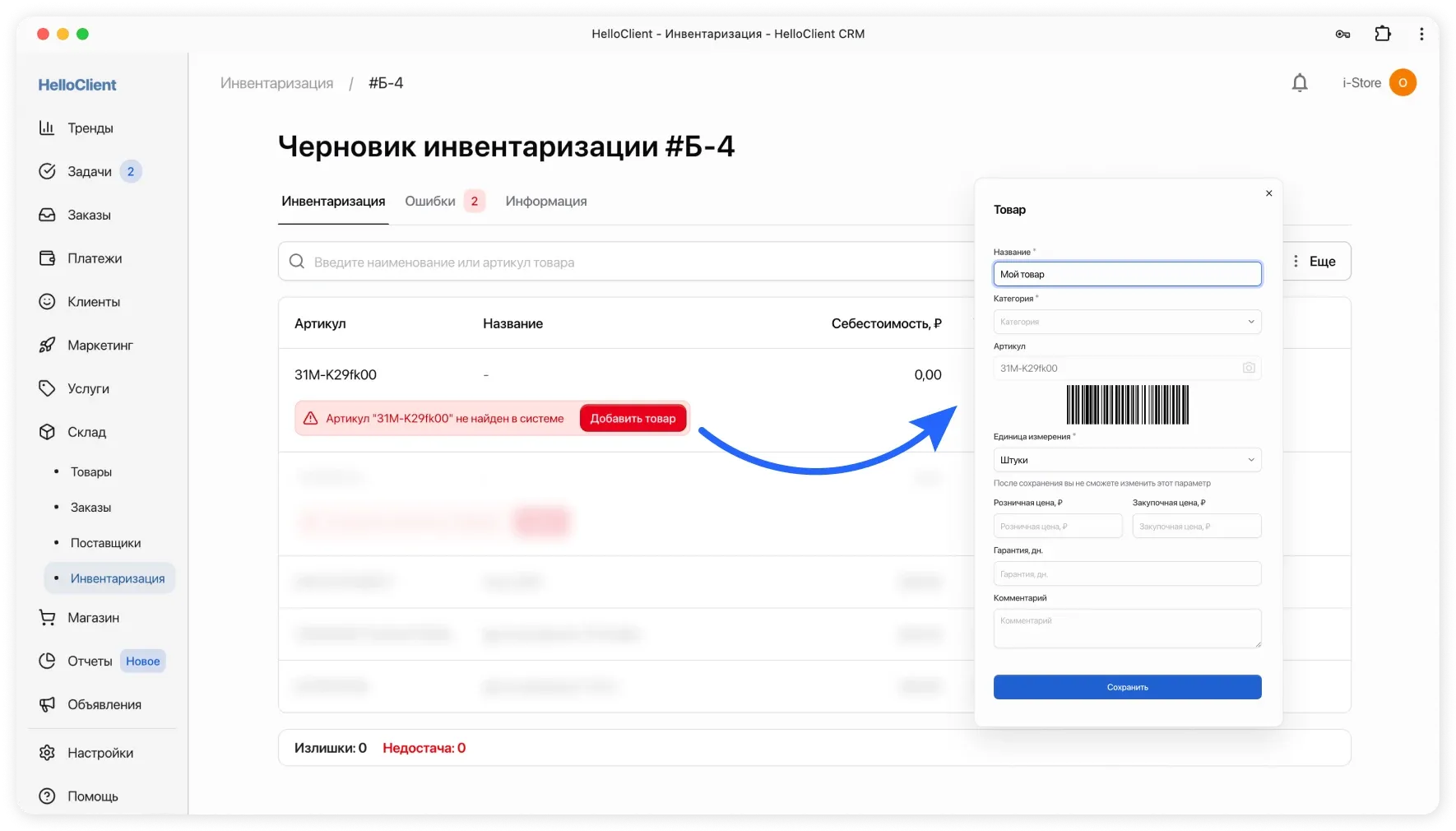This screenshot has width=1456, height=831.
Task: Open the Платежи section icon
Action: tap(49, 258)
